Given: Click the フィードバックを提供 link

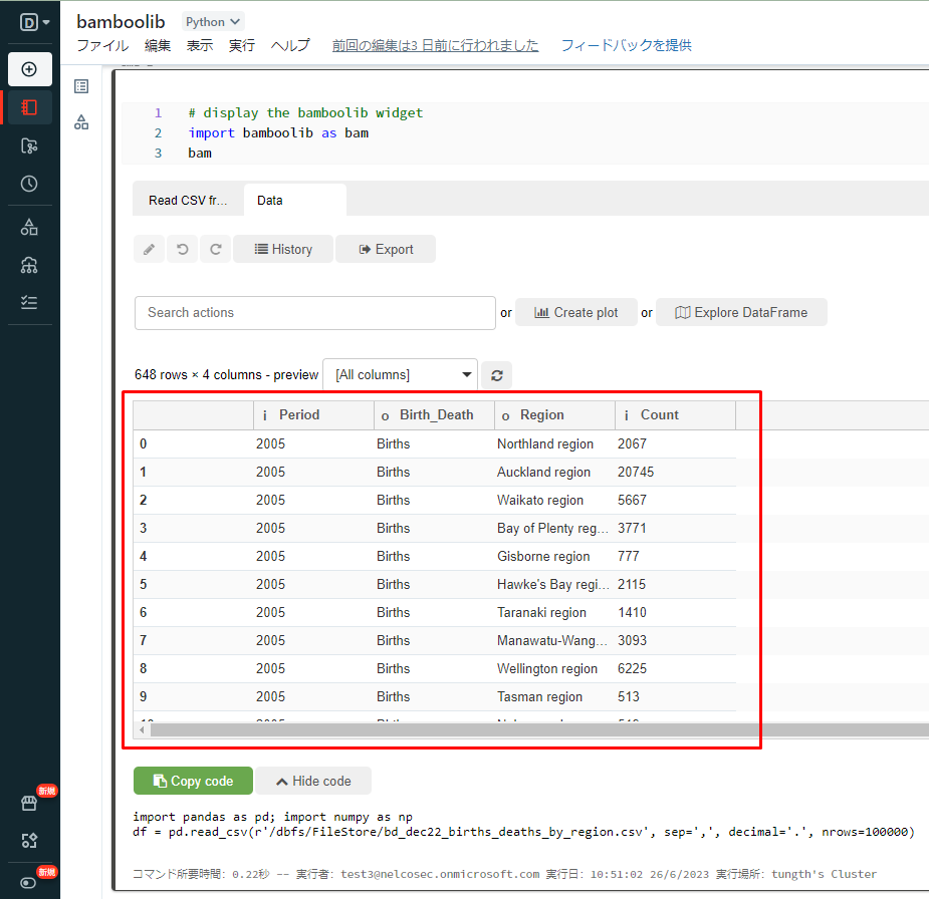Looking at the screenshot, I should [x=625, y=45].
